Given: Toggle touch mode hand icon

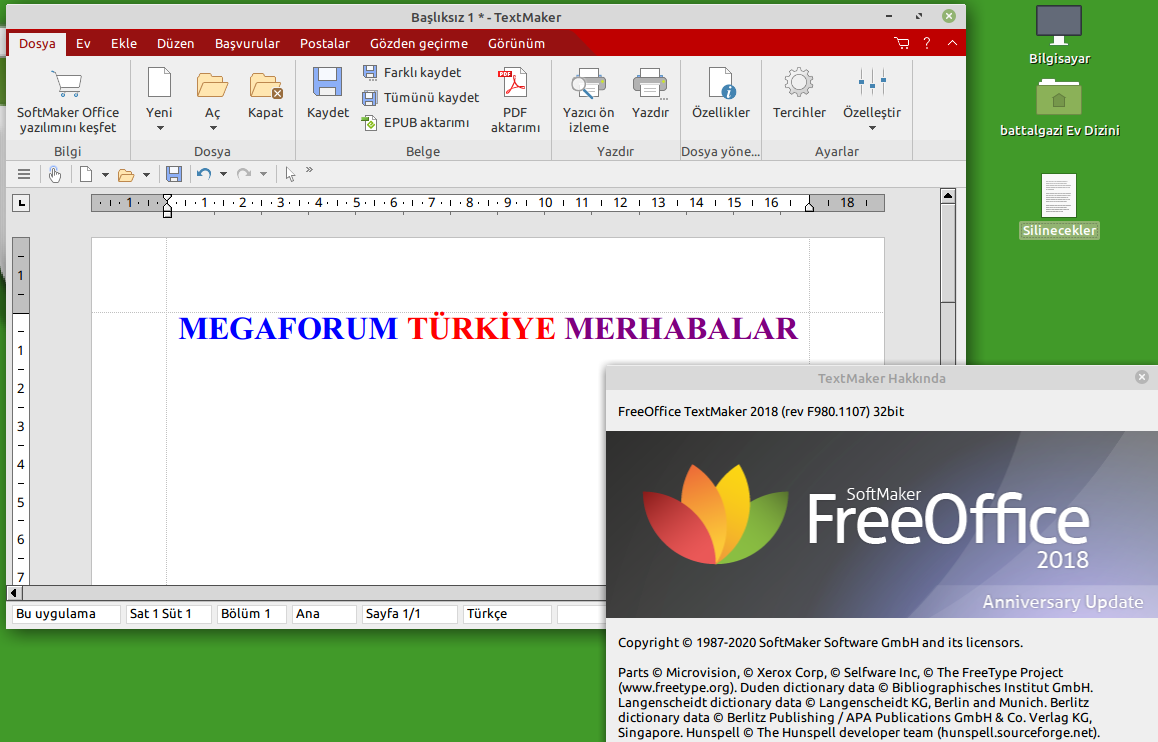Looking at the screenshot, I should (55, 174).
